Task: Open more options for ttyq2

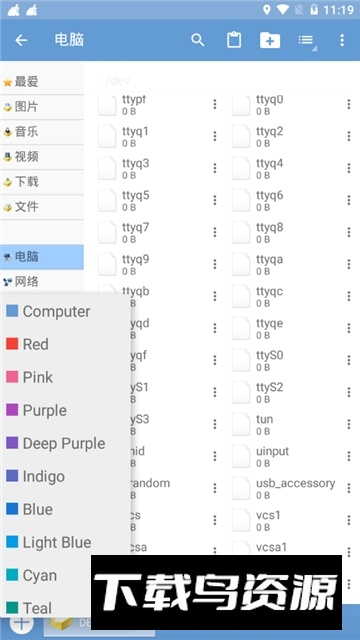Action: (349, 136)
